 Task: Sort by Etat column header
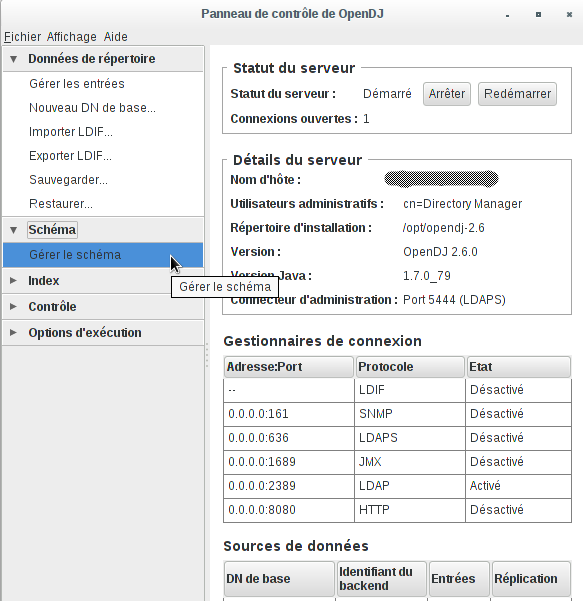pos(519,367)
